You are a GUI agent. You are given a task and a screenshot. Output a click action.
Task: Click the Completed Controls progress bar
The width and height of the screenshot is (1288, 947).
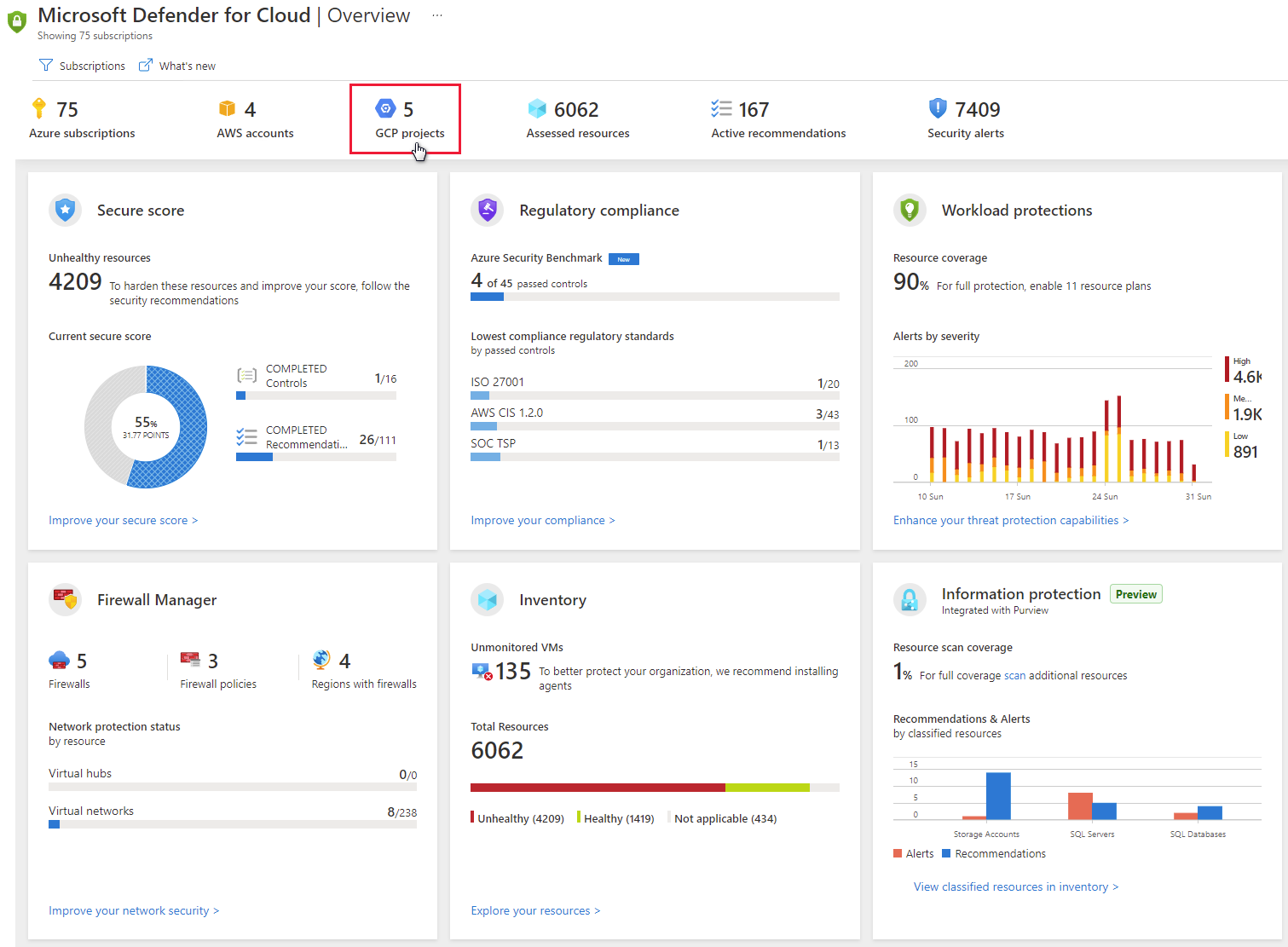[316, 396]
